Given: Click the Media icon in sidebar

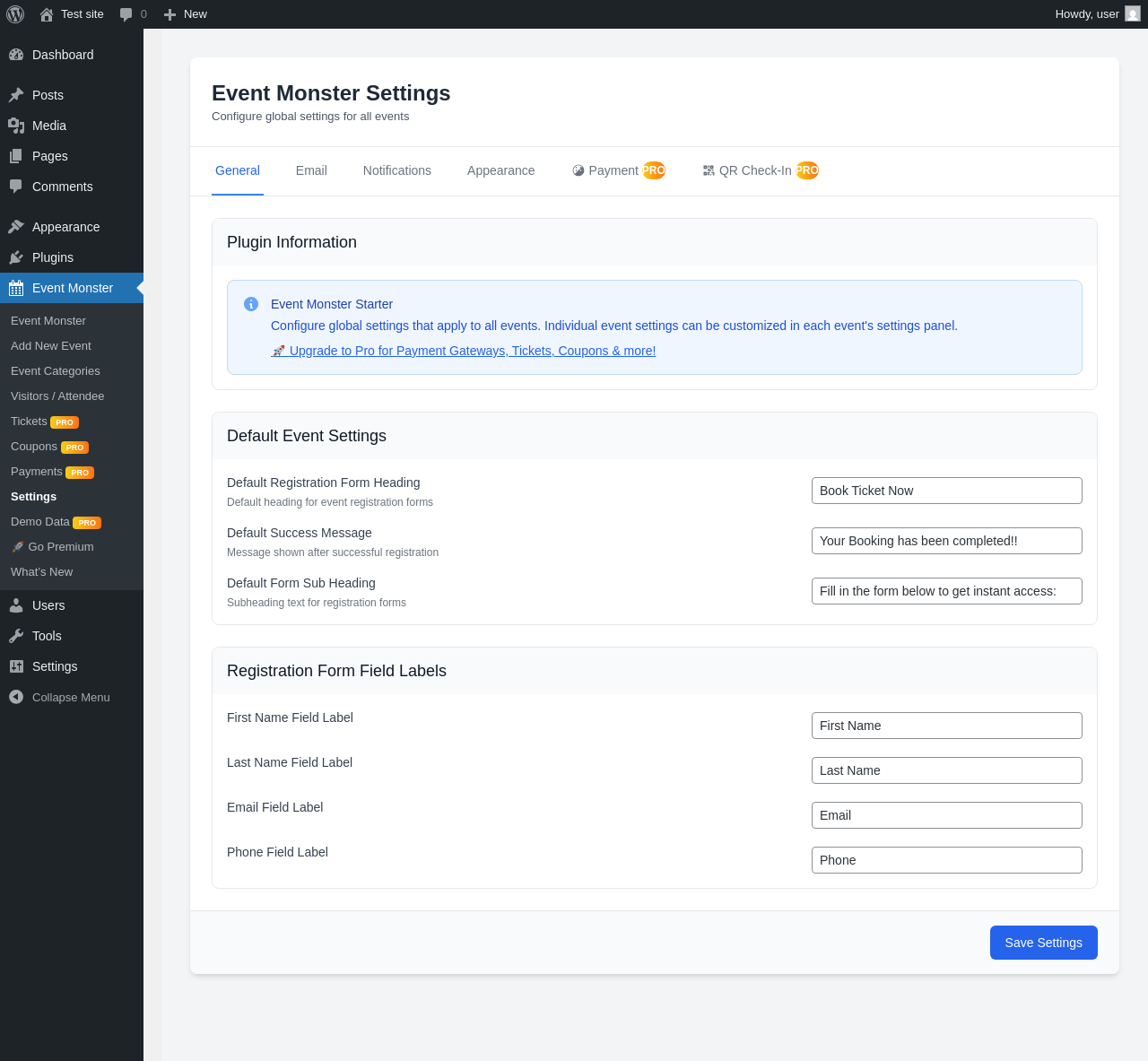Looking at the screenshot, I should pos(16,126).
